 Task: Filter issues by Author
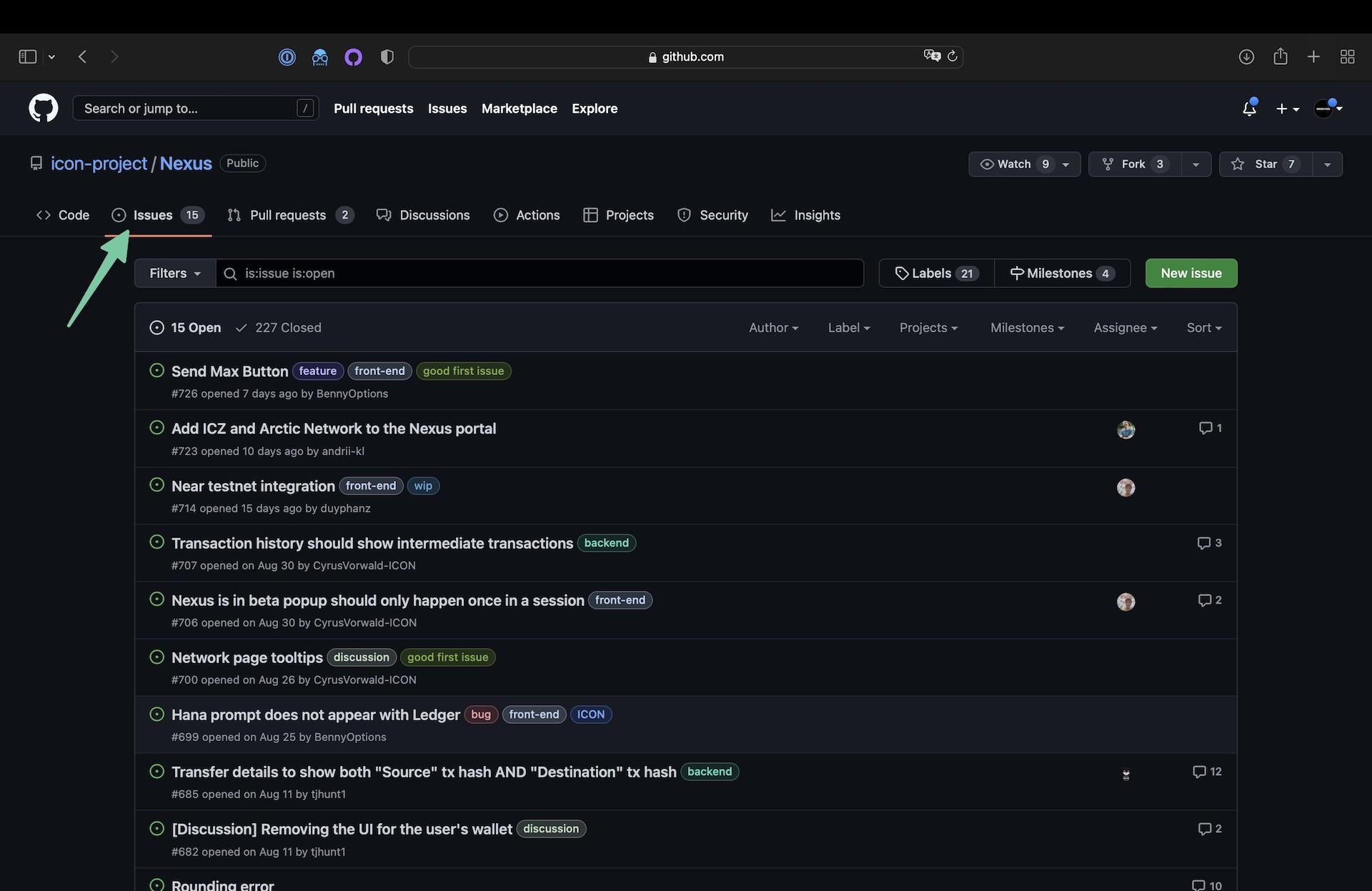click(x=774, y=327)
